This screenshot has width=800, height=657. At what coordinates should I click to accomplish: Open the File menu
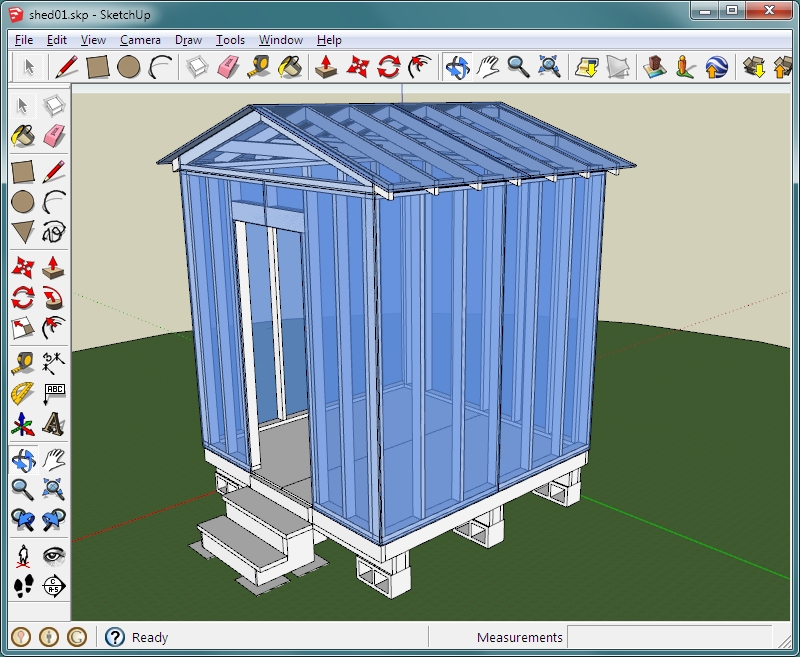pos(23,40)
